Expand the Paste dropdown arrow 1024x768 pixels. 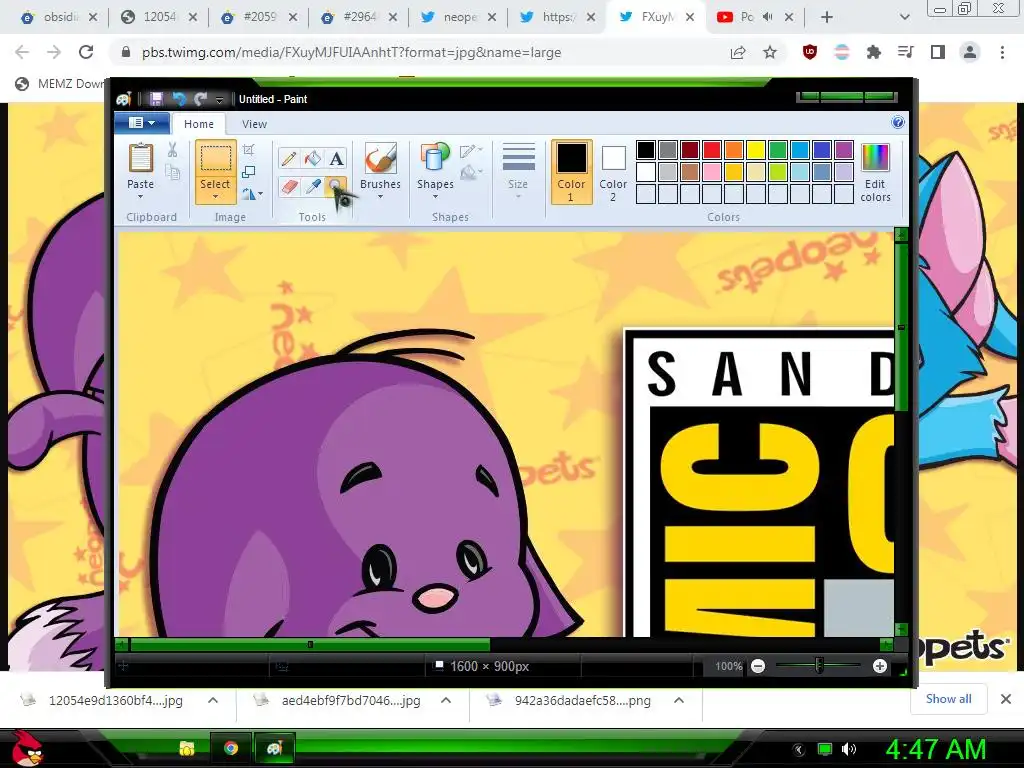pos(140,197)
